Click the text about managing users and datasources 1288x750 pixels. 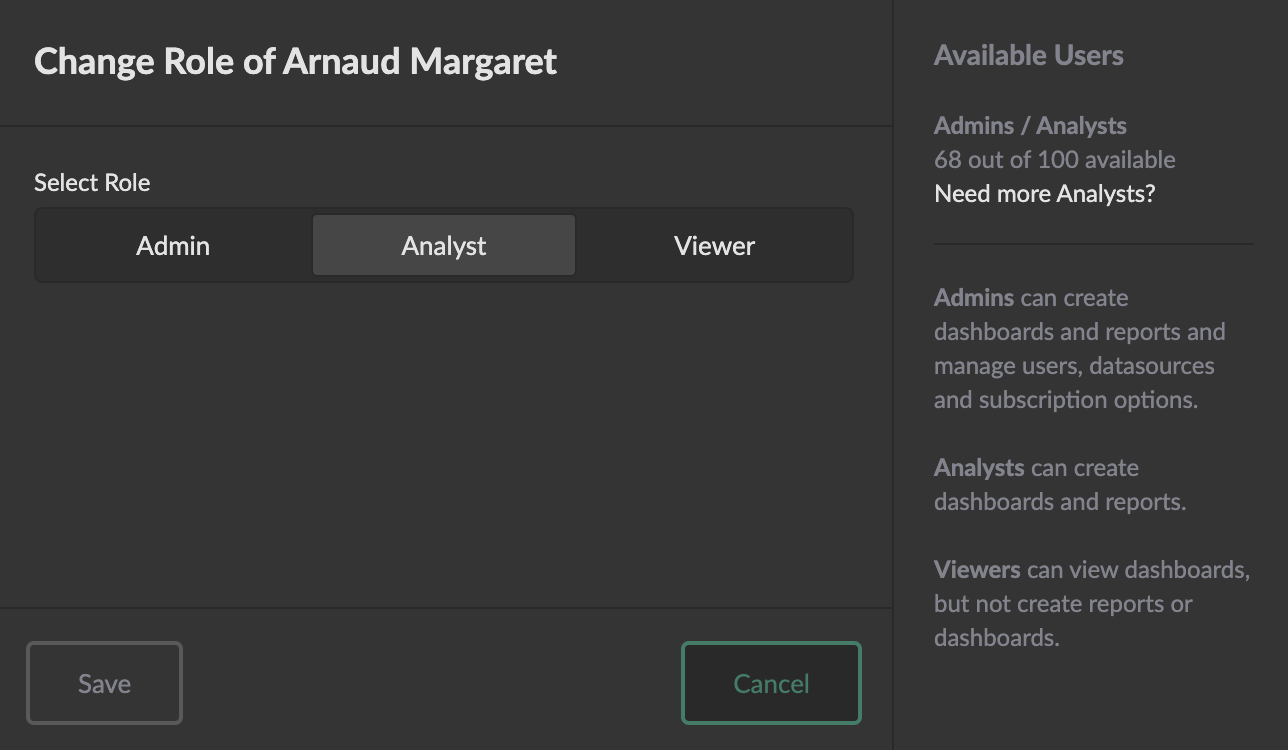coord(1074,366)
